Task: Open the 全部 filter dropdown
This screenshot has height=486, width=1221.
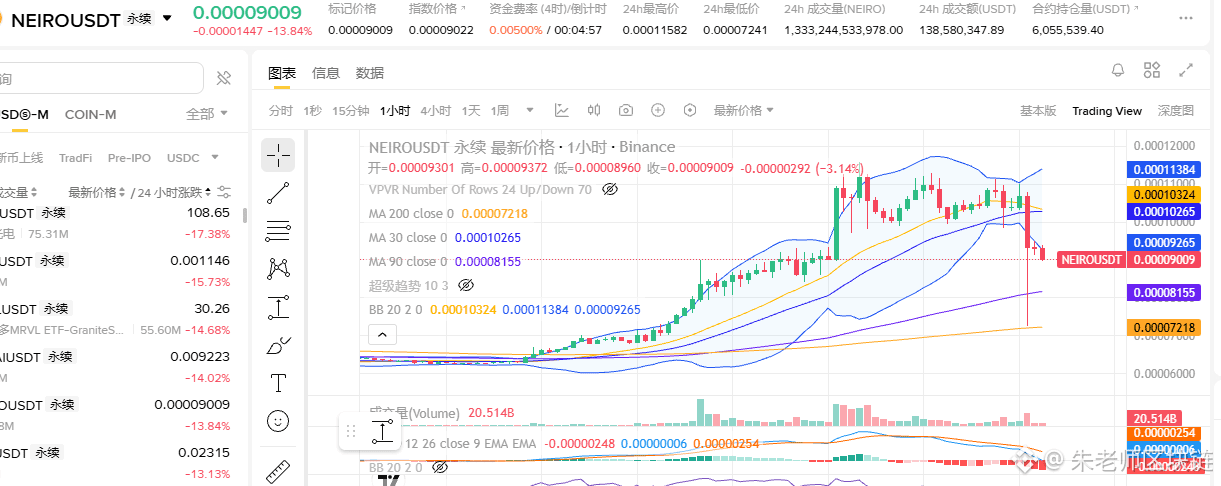Action: (207, 114)
